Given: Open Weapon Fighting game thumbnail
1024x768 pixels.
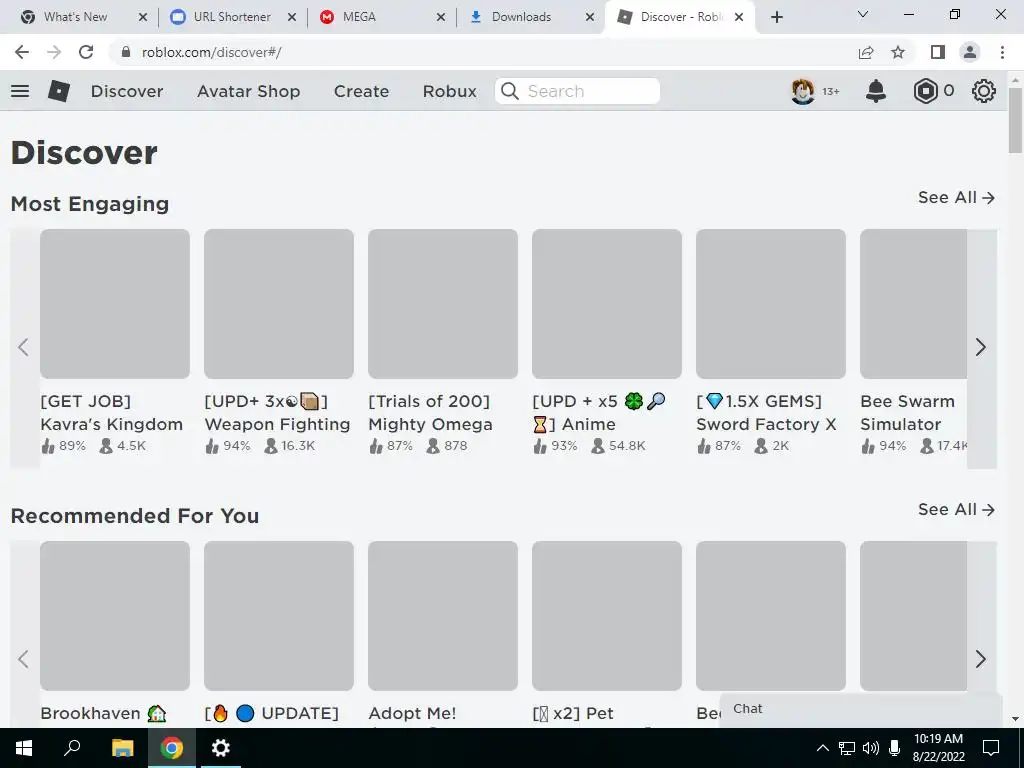Looking at the screenshot, I should pyautogui.click(x=279, y=304).
